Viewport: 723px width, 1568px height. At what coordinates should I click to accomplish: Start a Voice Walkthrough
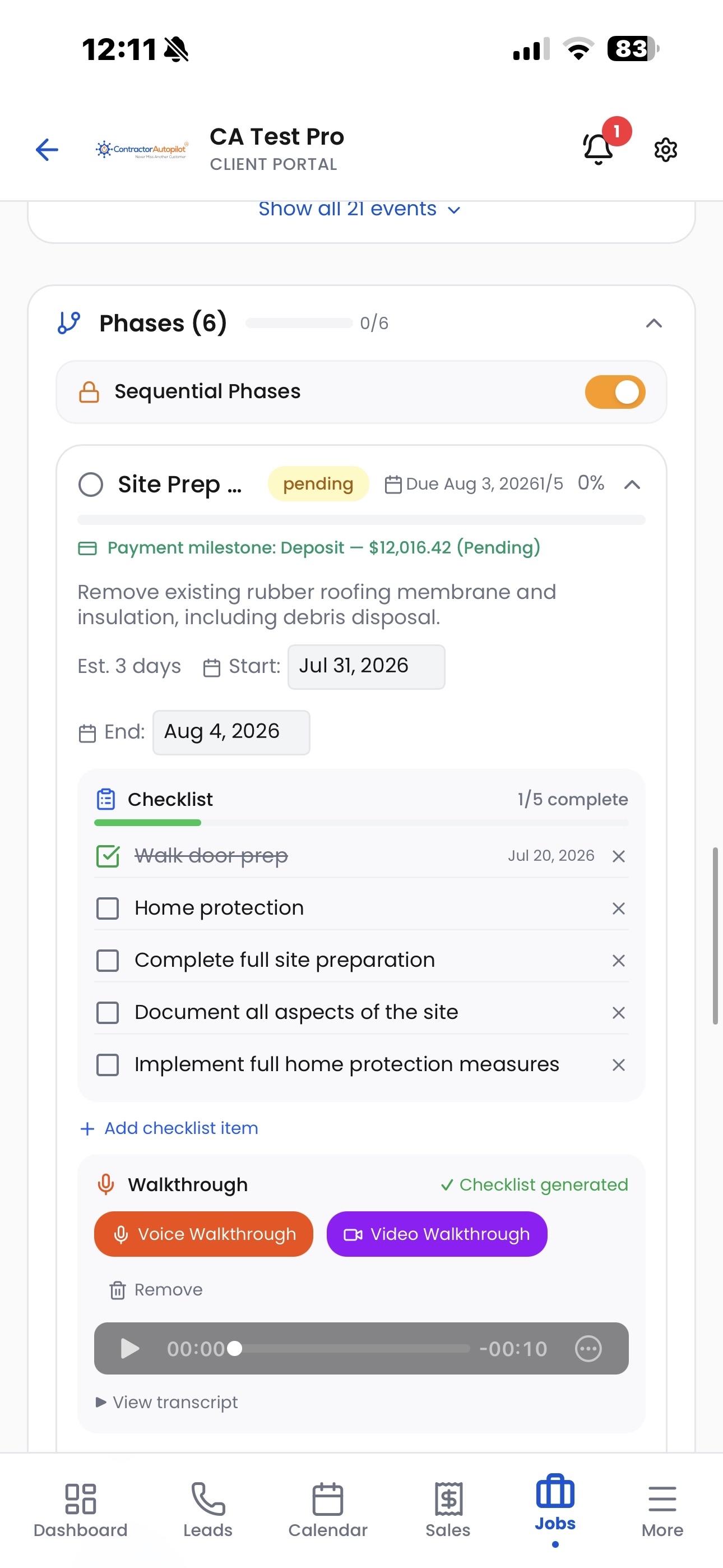point(203,1234)
